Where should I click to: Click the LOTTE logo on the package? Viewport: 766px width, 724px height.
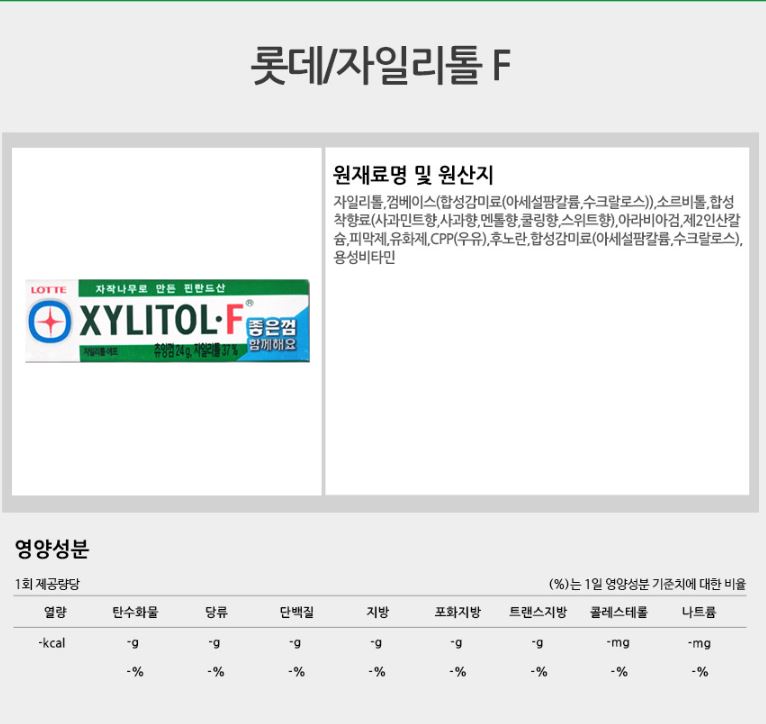tap(48, 290)
